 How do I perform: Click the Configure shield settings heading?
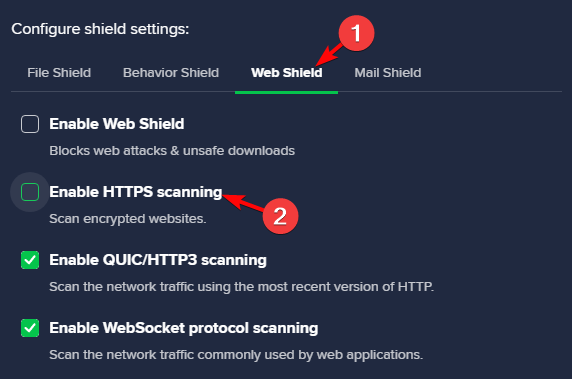100,29
